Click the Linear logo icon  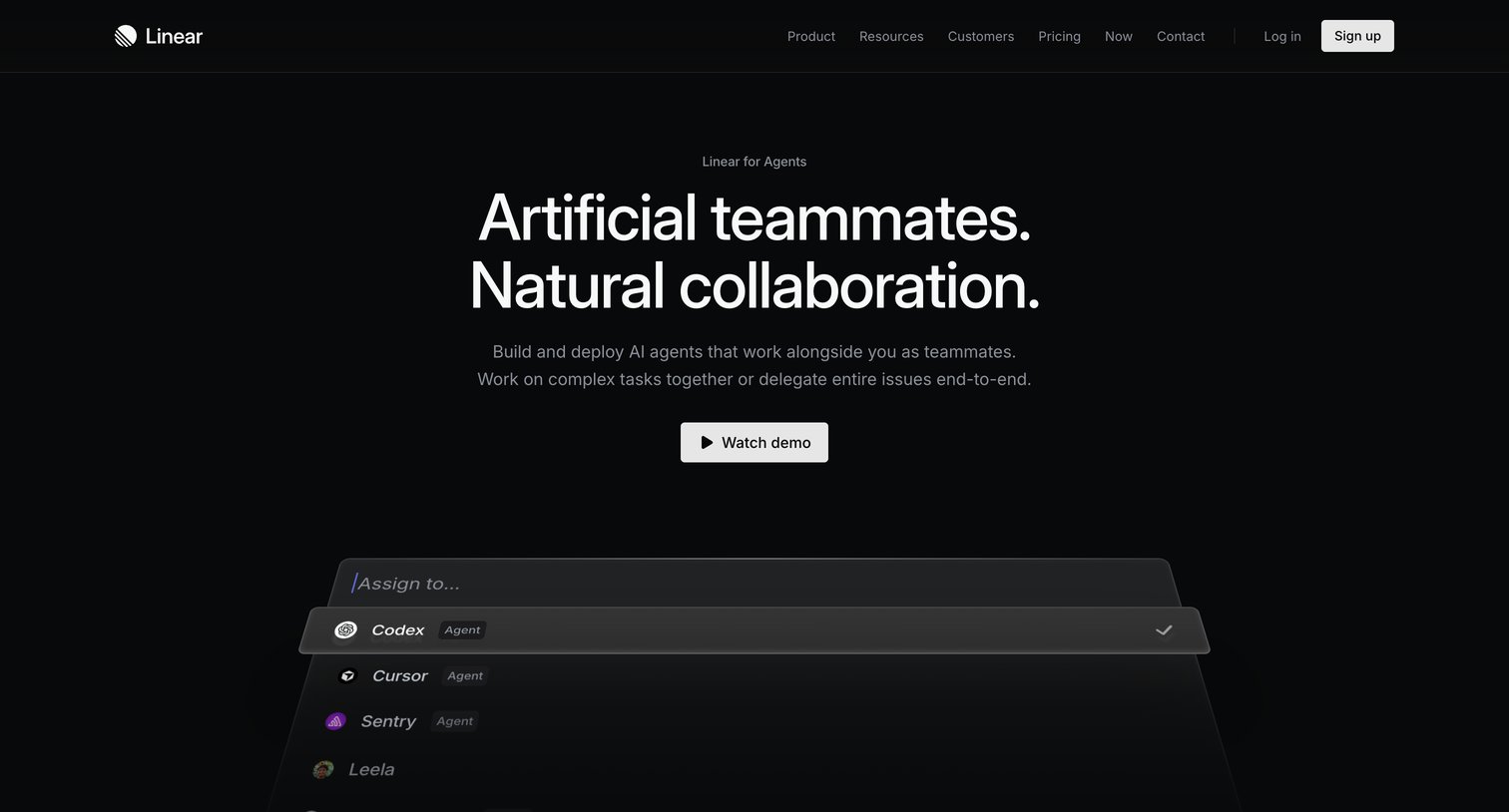click(126, 36)
